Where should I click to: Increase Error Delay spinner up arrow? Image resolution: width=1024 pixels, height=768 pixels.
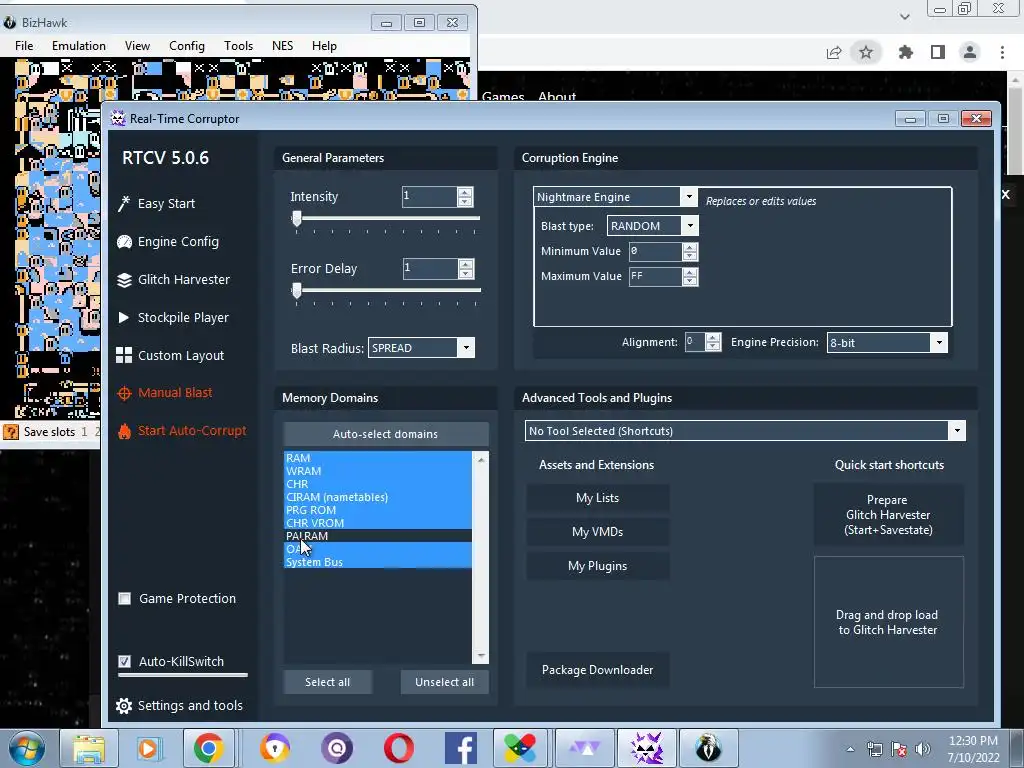[466, 264]
